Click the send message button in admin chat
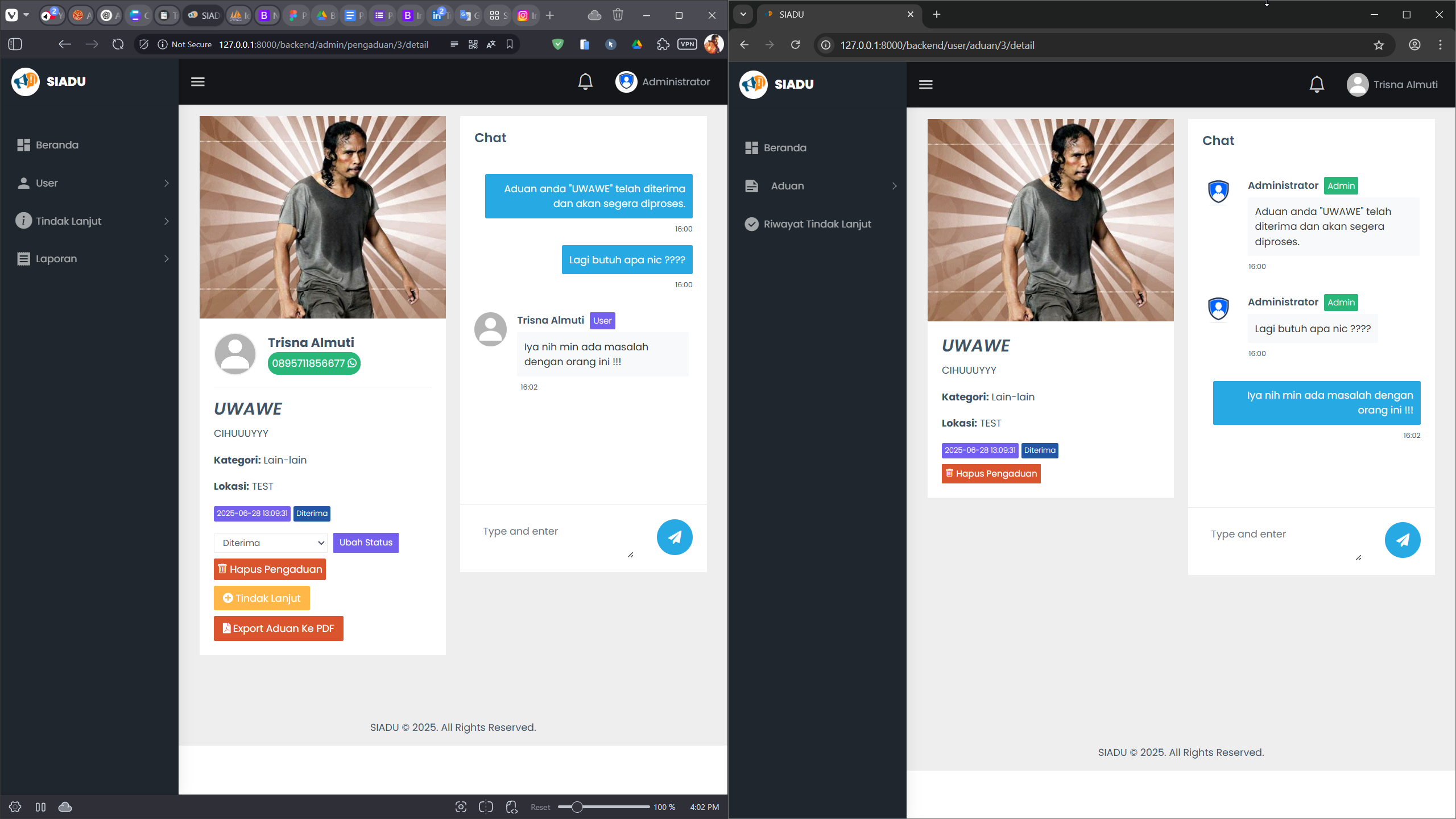1456x819 pixels. pyautogui.click(x=675, y=537)
